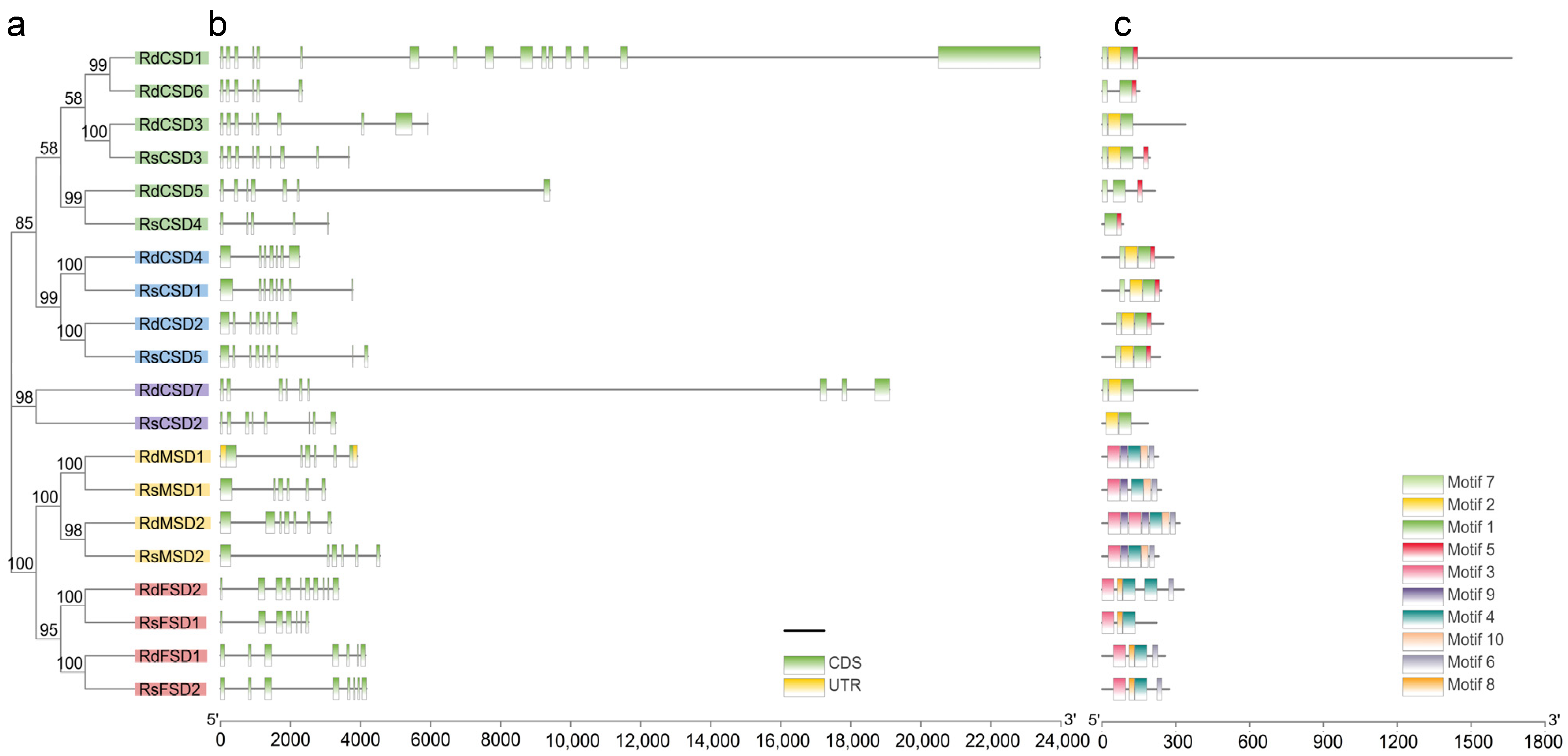Pick the Motif 10 peach legend swatch
The width and height of the screenshot is (1568, 756).
point(1422,641)
